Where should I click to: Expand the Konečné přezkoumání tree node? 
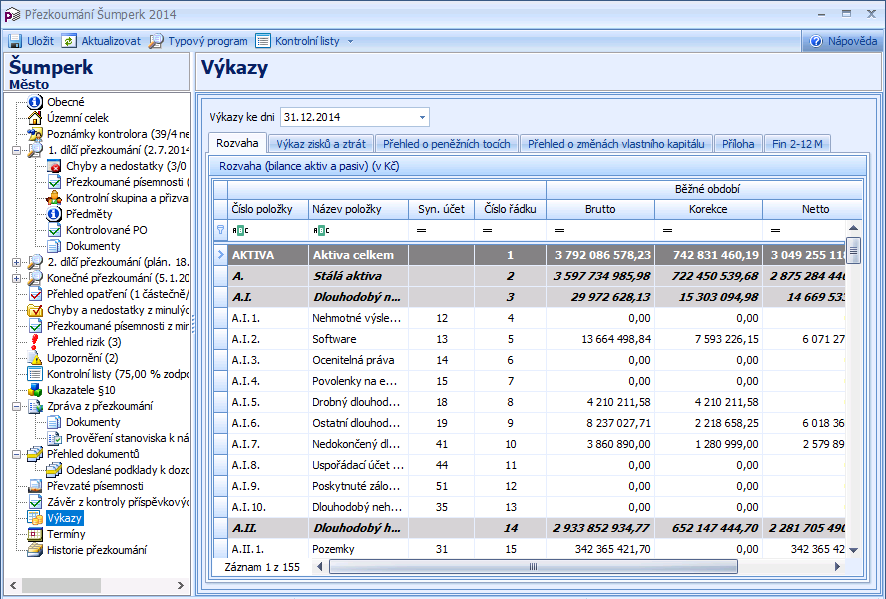coord(16,278)
